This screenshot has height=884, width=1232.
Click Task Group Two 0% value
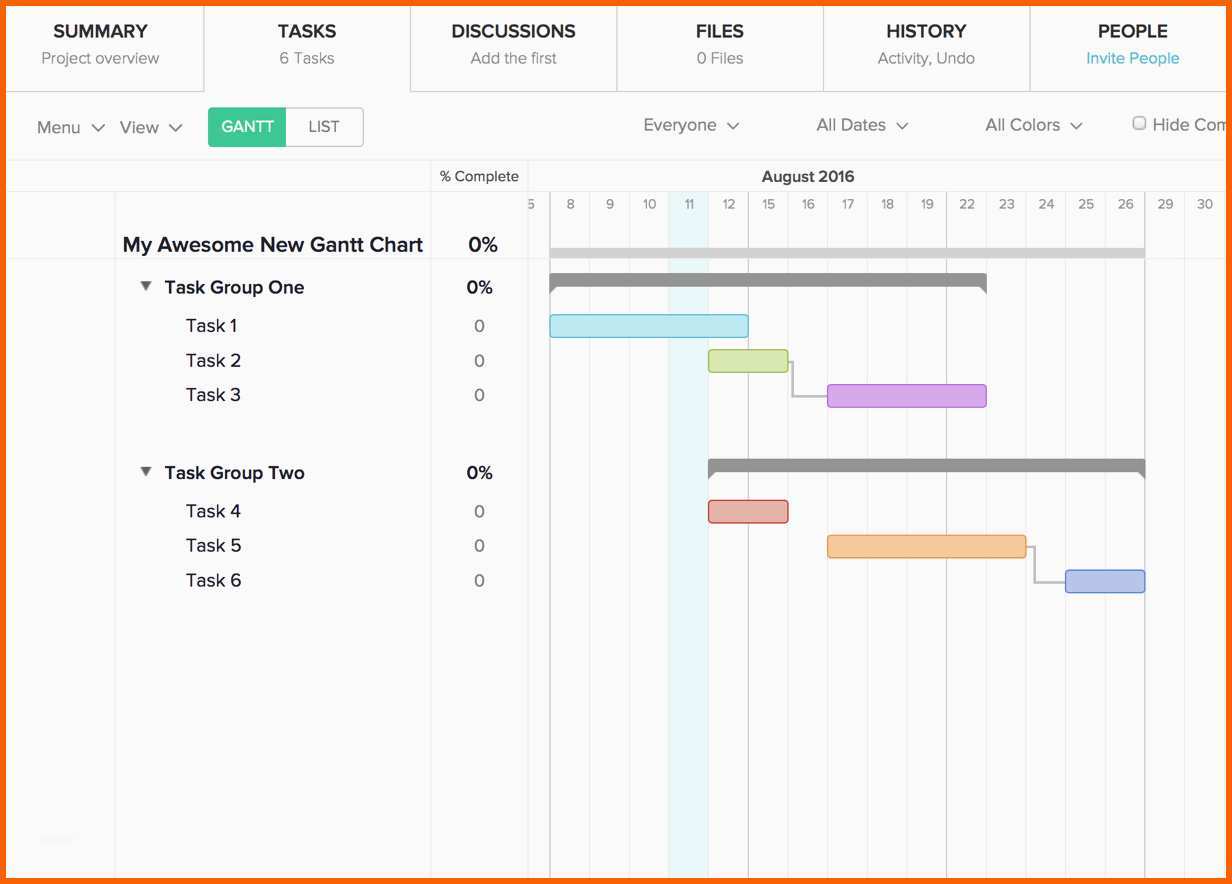point(480,473)
